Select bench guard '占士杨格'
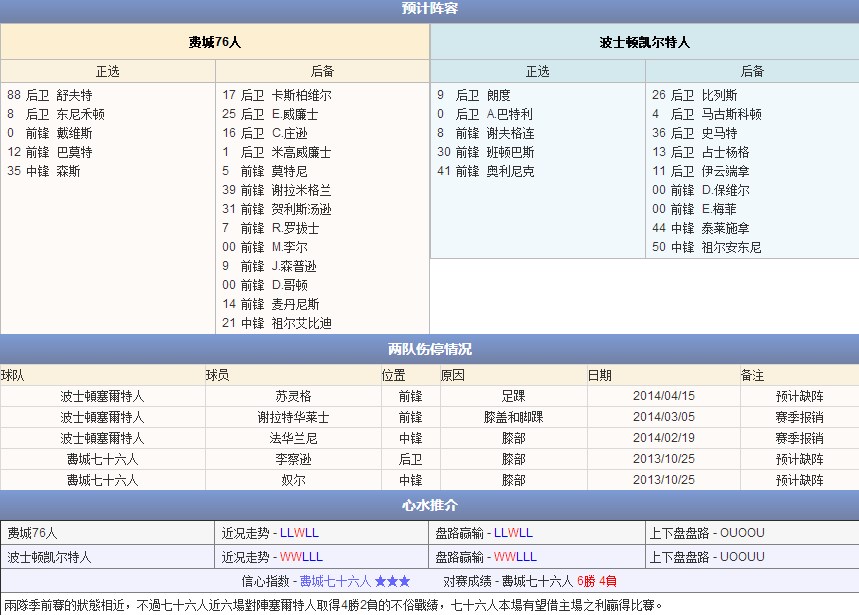Viewport: 859px width, 615px height. (725, 152)
